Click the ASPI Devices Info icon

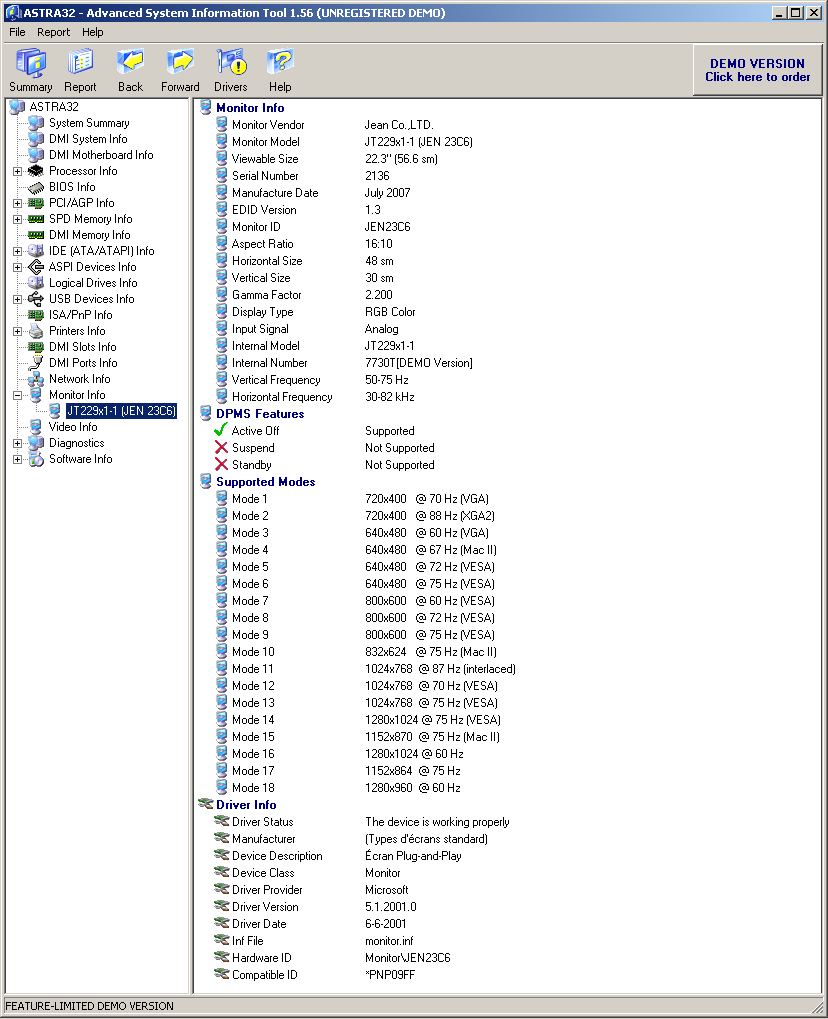[x=36, y=267]
